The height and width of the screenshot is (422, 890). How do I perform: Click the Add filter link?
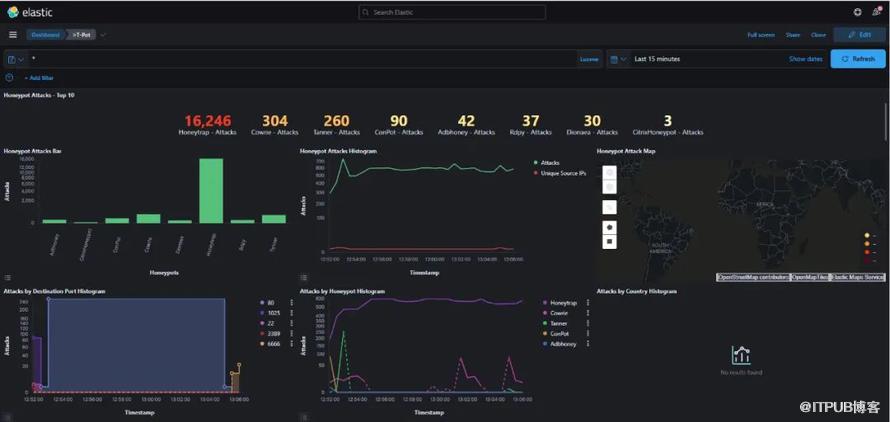41,77
